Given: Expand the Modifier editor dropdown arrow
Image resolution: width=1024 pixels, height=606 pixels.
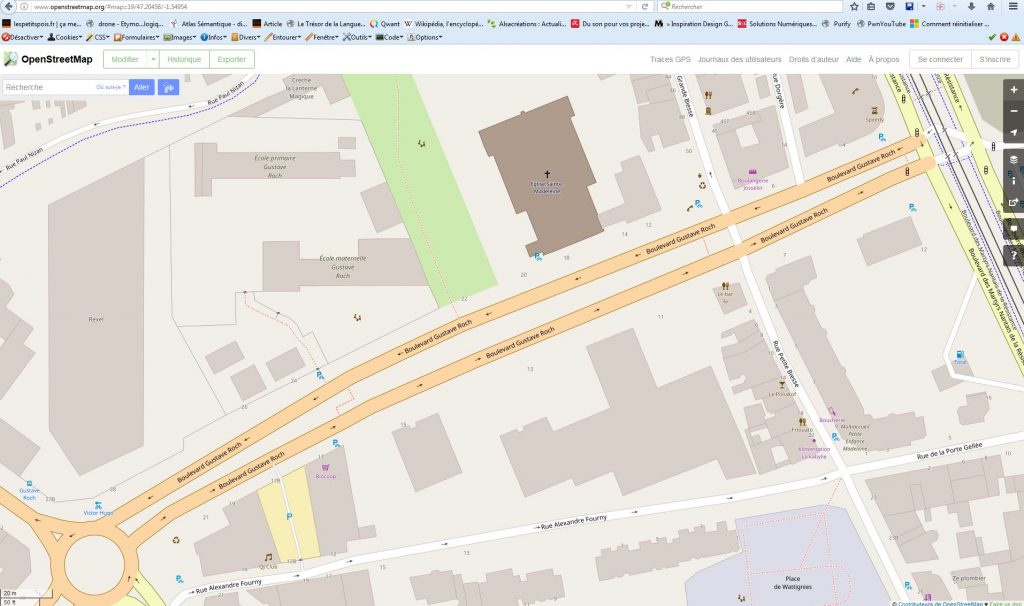Looking at the screenshot, I should (153, 59).
